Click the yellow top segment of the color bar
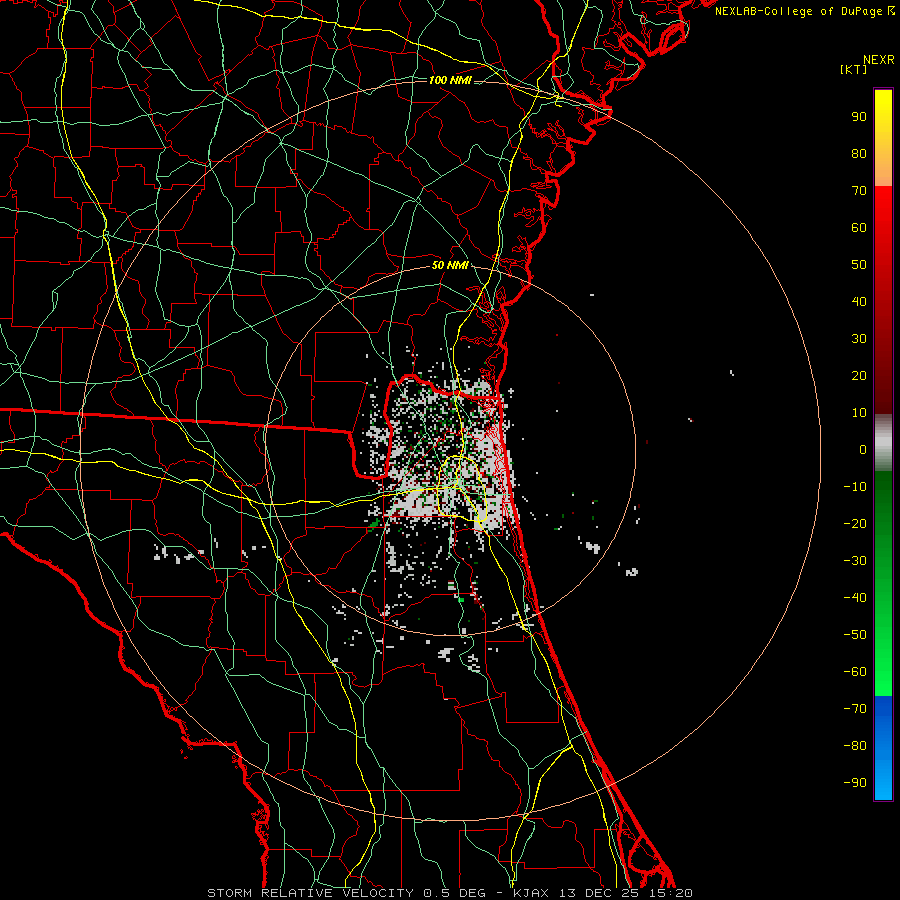Viewport: 900px width, 900px height. click(883, 138)
